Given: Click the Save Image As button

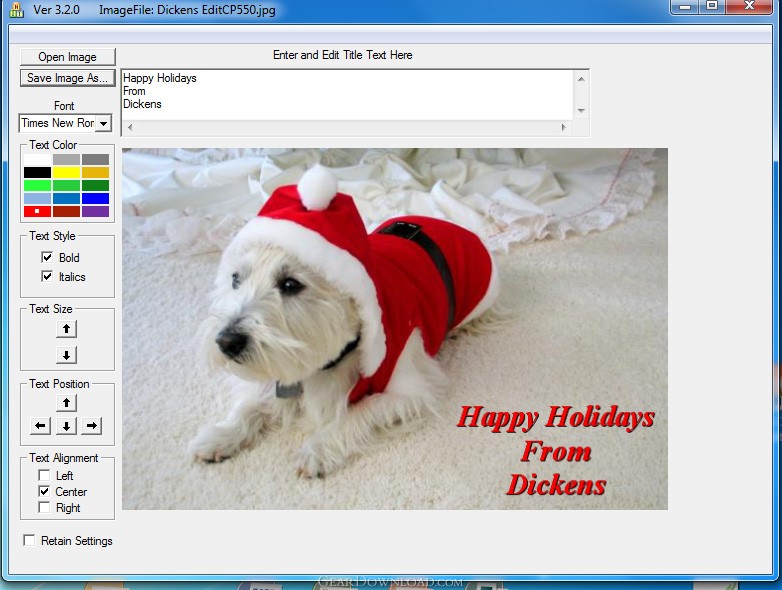Looking at the screenshot, I should 67,78.
